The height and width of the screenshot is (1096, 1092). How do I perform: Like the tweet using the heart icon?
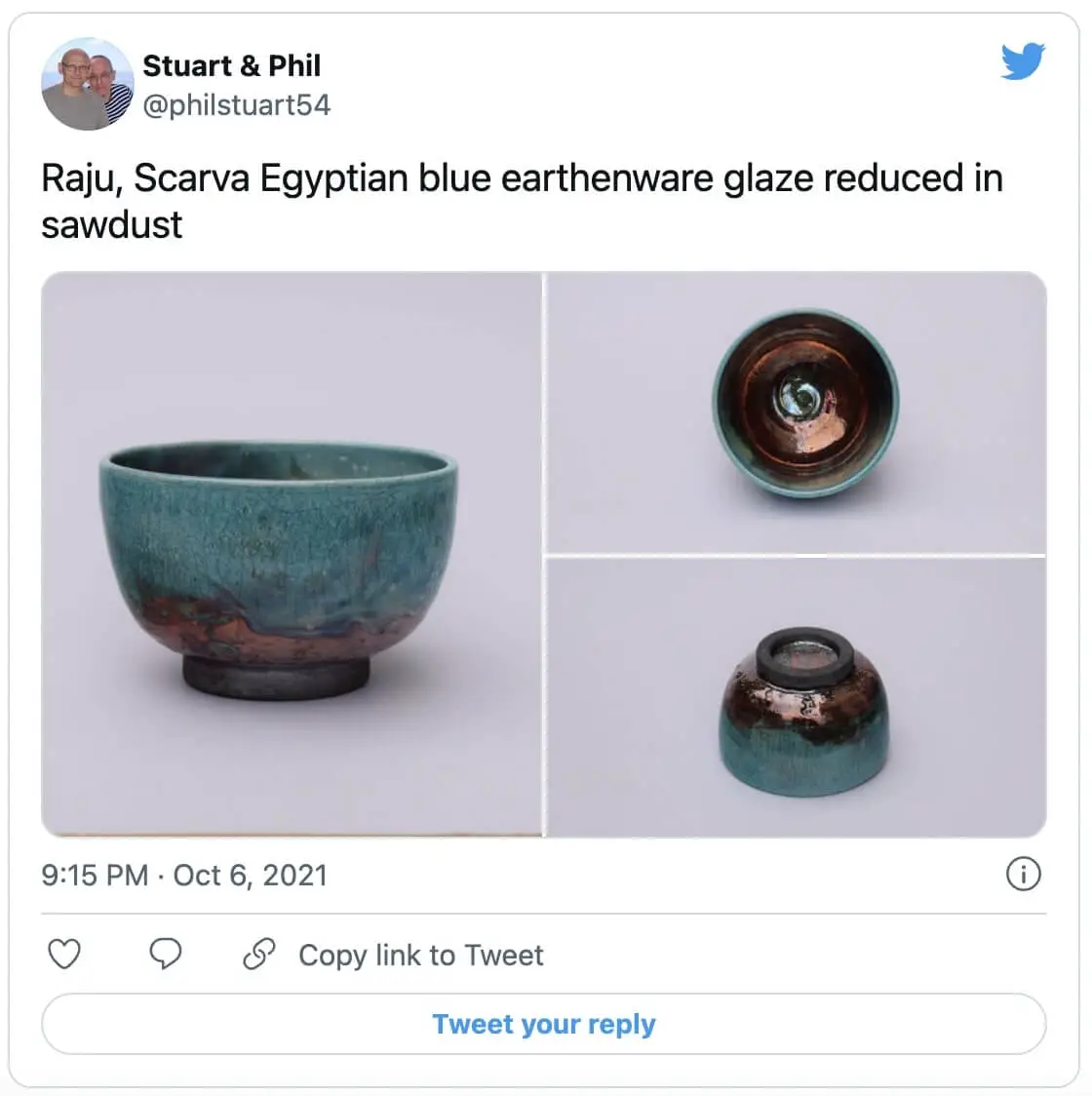[64, 955]
